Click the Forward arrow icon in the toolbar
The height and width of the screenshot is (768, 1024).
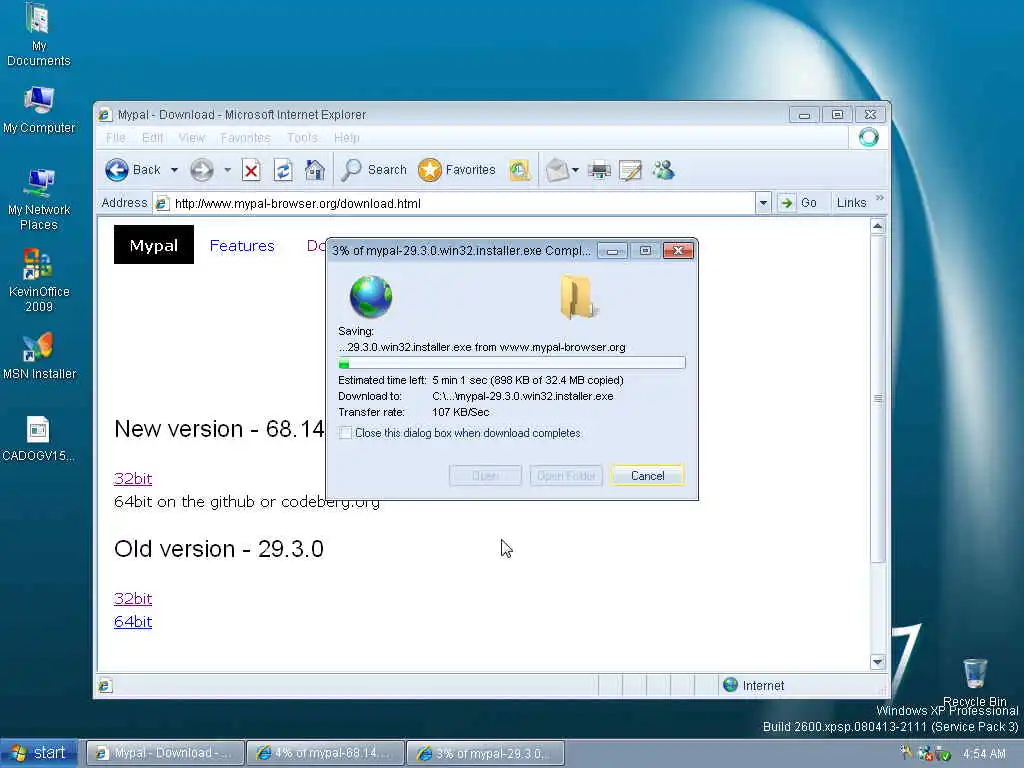pos(202,170)
